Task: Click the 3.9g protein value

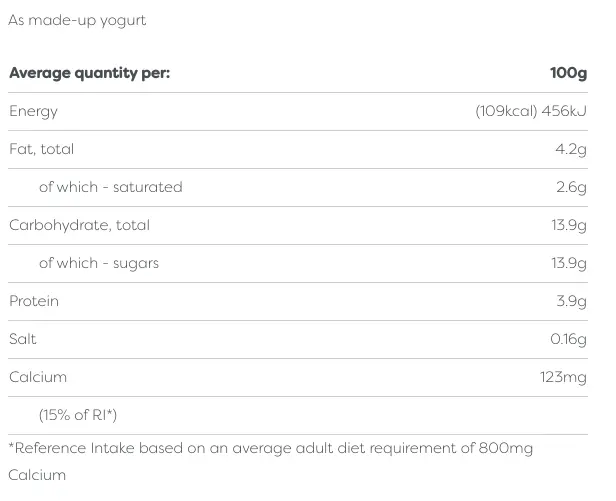Action: point(571,301)
